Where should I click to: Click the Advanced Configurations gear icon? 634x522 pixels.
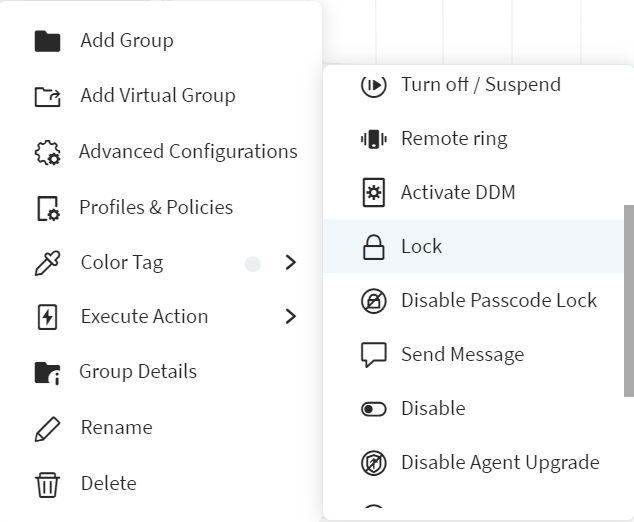[x=47, y=152]
